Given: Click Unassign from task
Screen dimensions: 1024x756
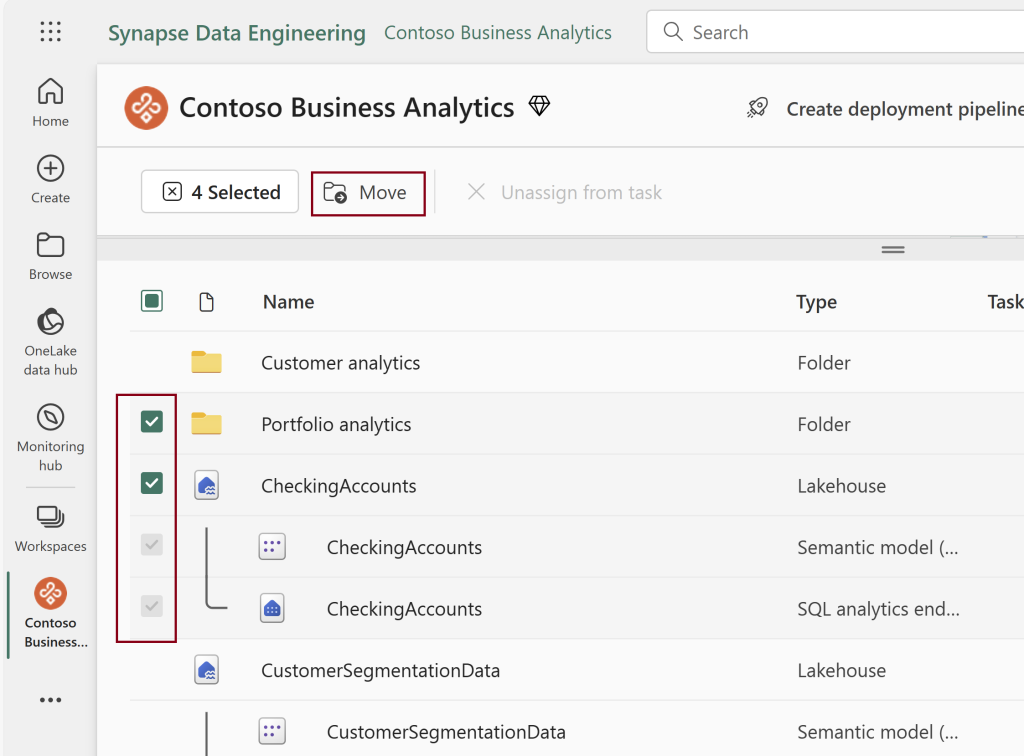Looking at the screenshot, I should click(565, 193).
